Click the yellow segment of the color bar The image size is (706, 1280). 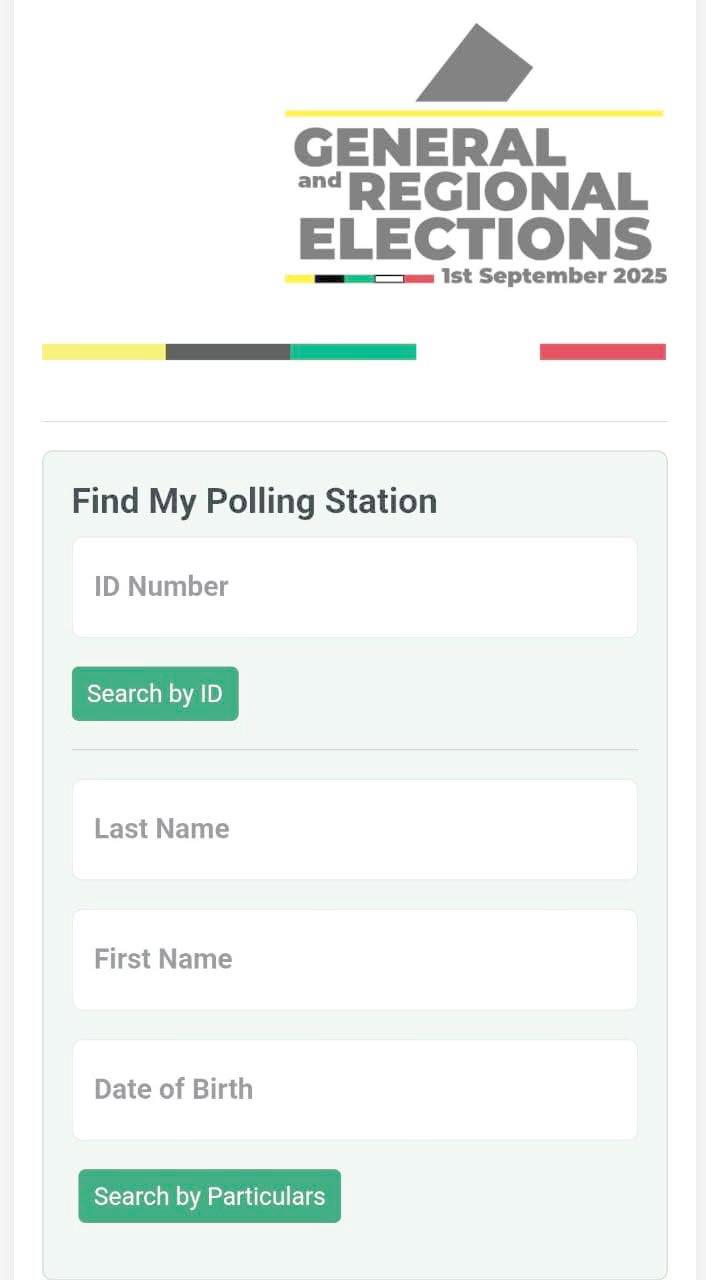[103, 352]
